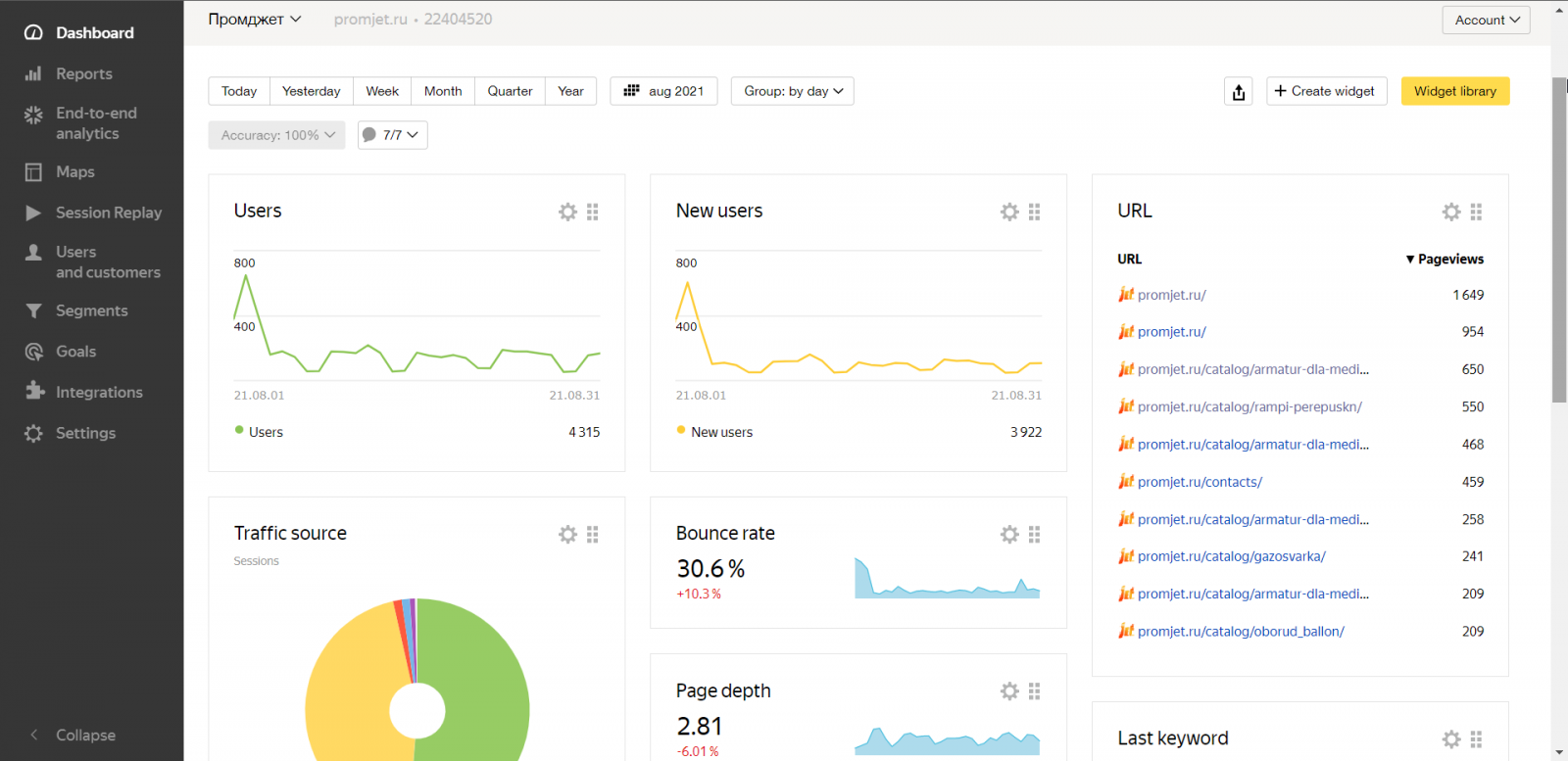Open Page depth widget settings gear

coord(1009,691)
